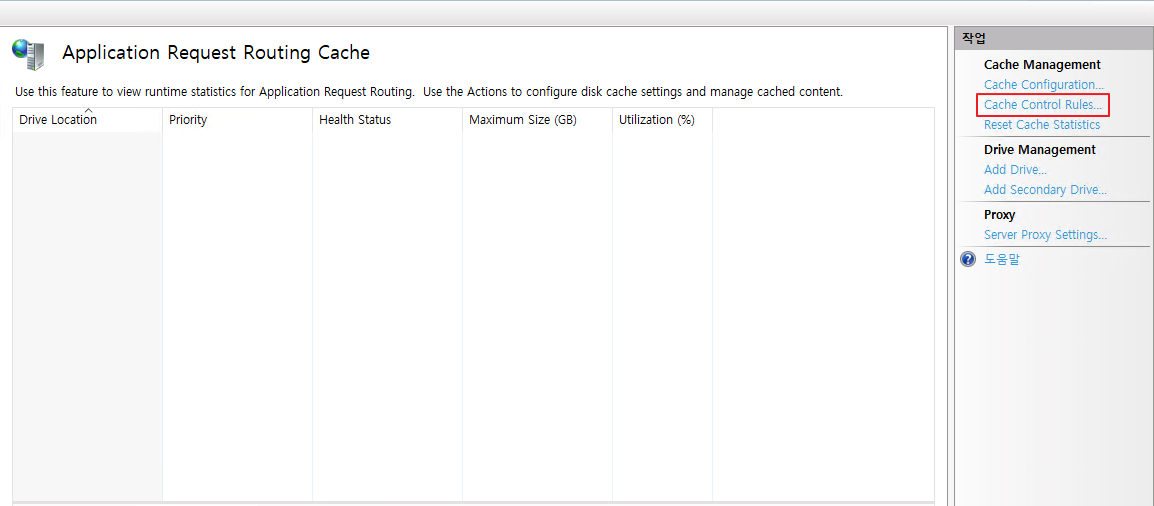Sort by Maximum Size (GB) column

pyautogui.click(x=537, y=120)
